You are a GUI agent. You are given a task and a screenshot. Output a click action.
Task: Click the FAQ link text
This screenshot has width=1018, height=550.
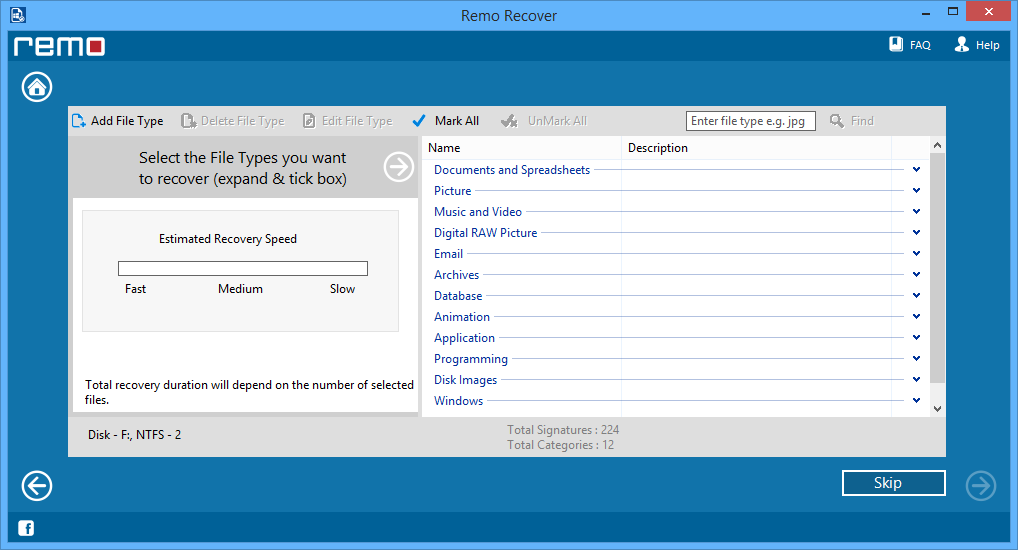click(920, 45)
